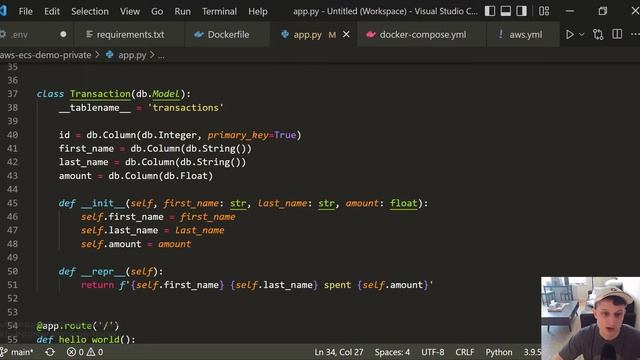Change end of line sequence CRLF

point(464,352)
